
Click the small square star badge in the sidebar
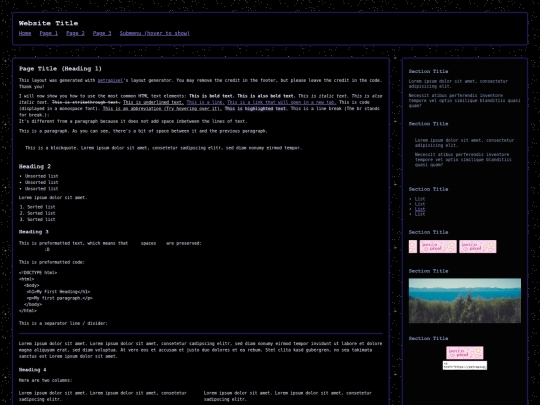tap(413, 247)
